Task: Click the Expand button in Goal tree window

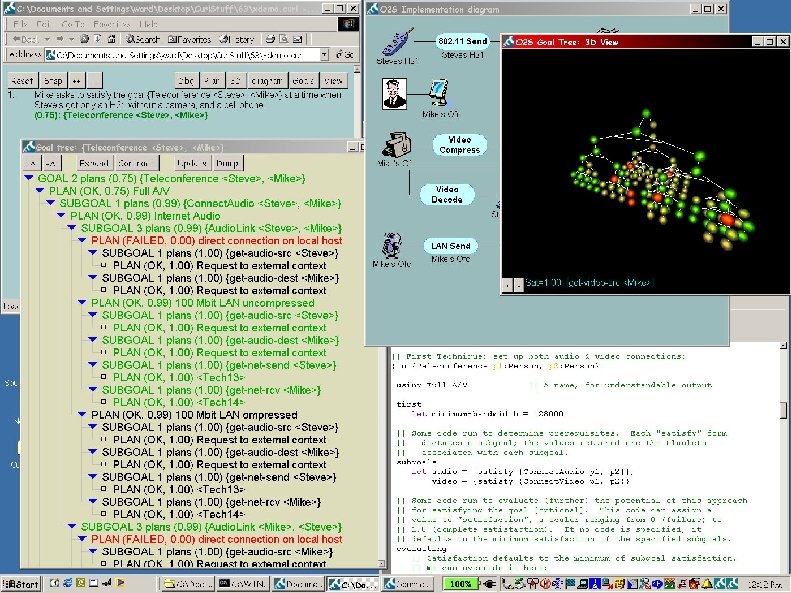Action: (x=94, y=163)
